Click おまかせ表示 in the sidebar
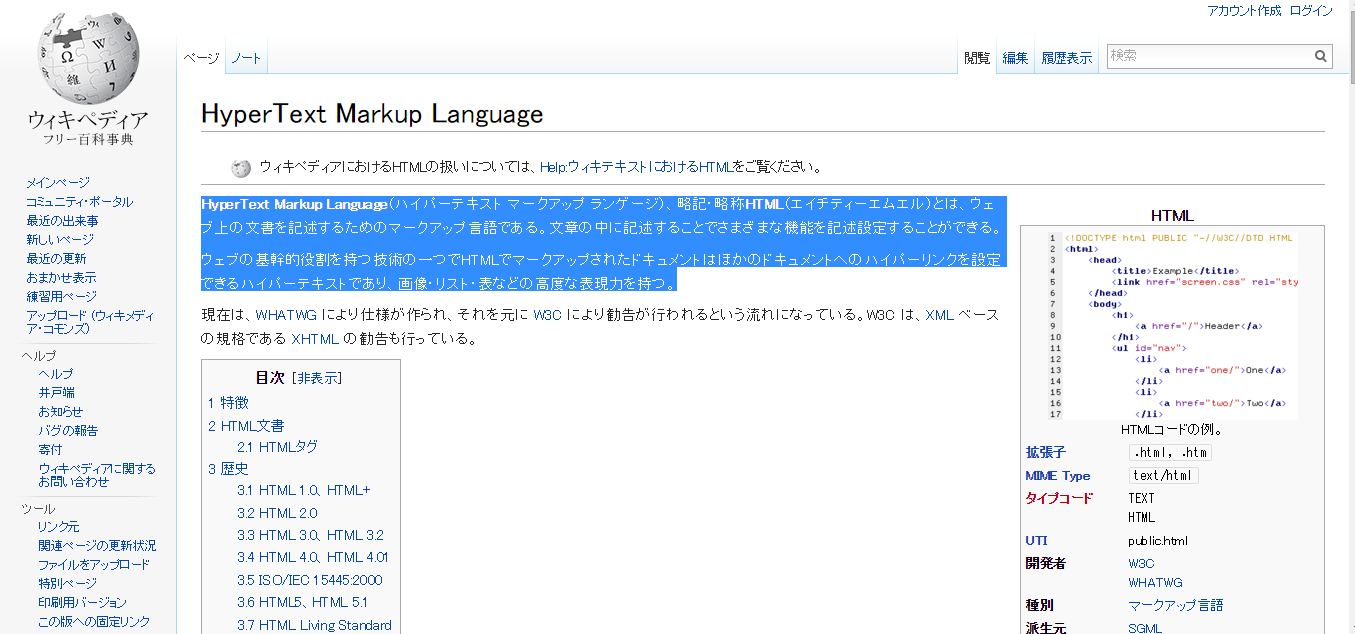Image resolution: width=1355 pixels, height=634 pixels. click(61, 277)
